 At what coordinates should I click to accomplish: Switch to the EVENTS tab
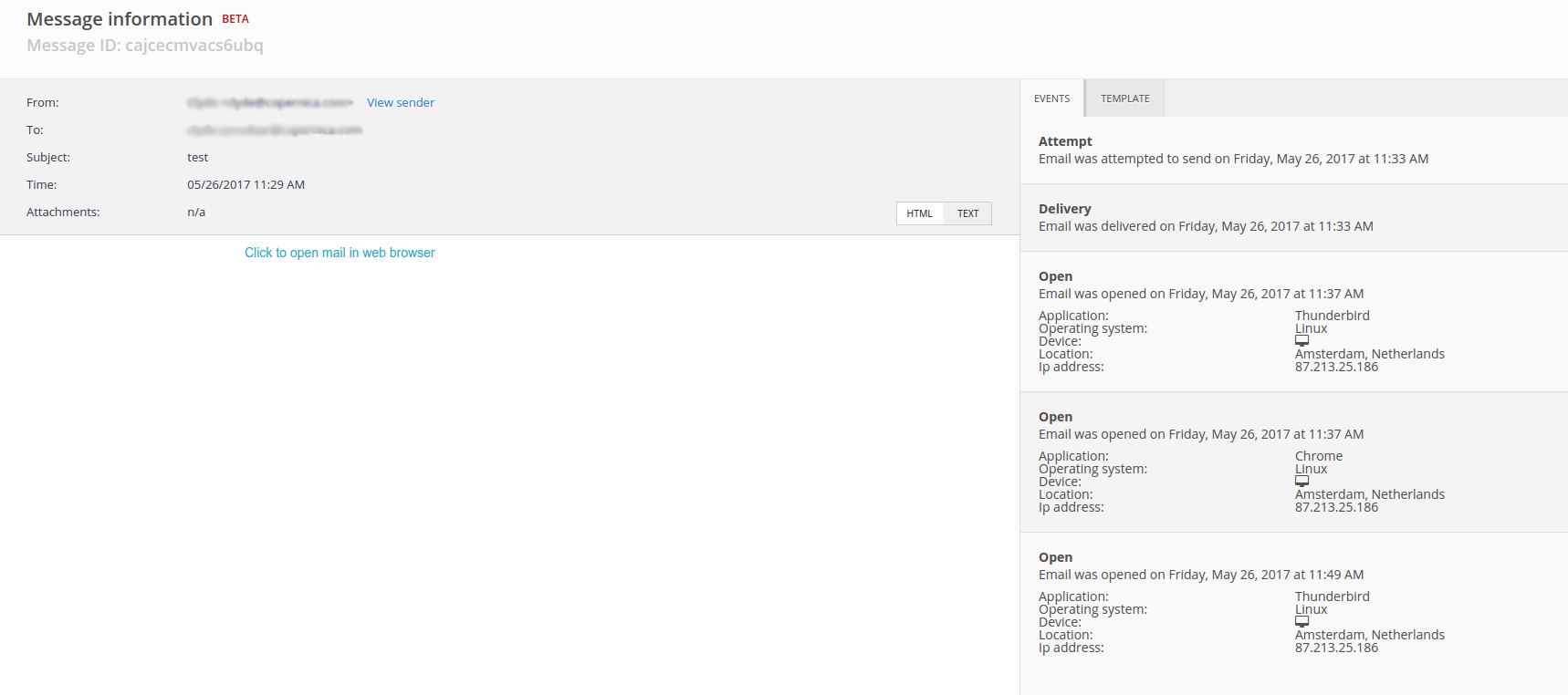1051,99
